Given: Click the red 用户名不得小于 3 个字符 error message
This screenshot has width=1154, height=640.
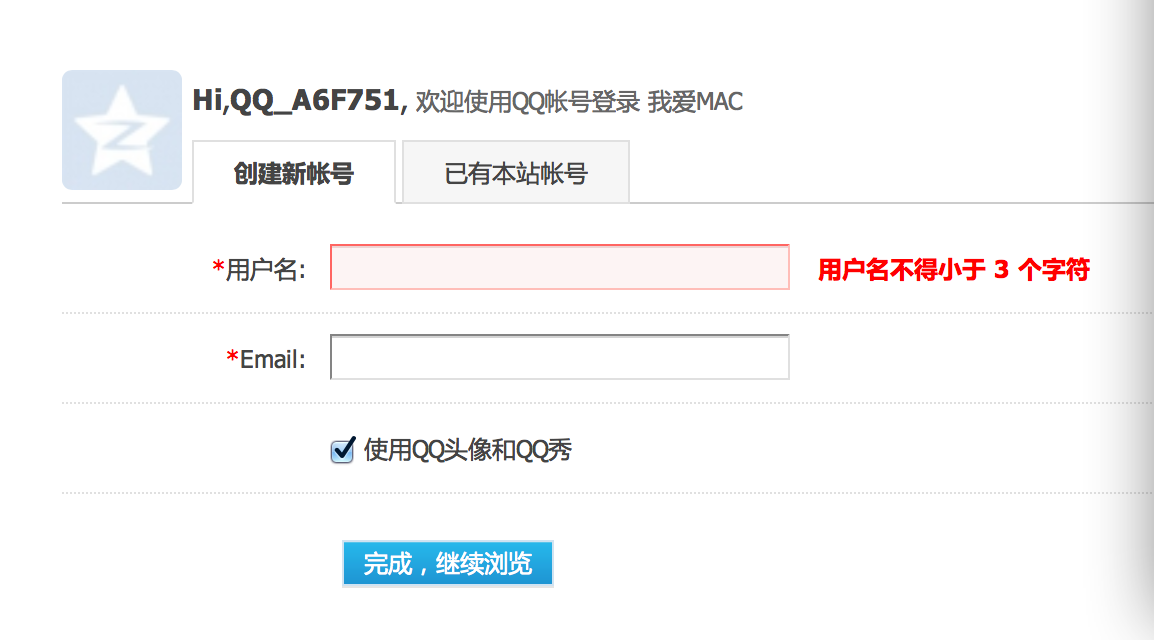Looking at the screenshot, I should tap(953, 269).
